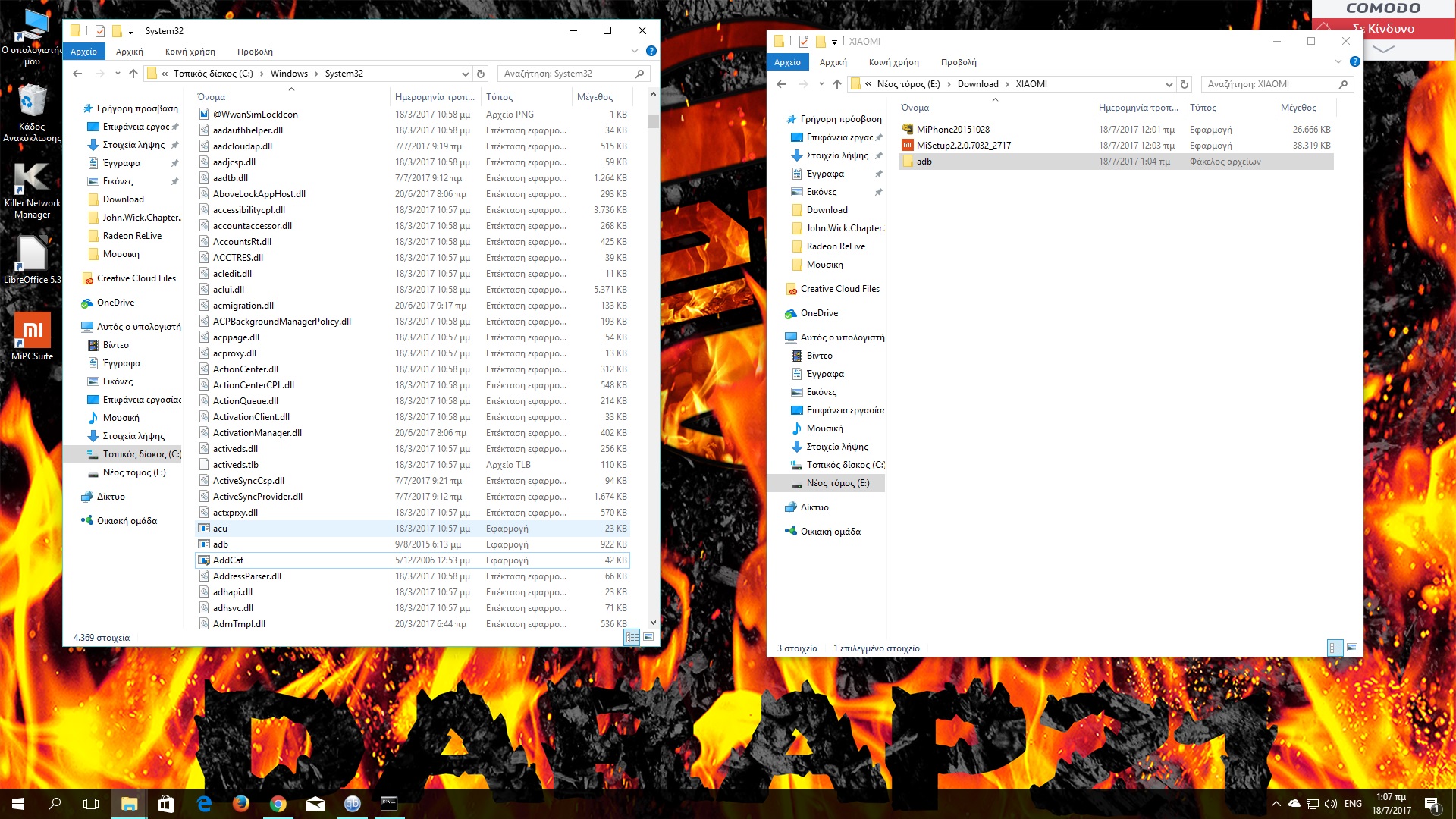Click Windows breadcrumb in System32 address bar

(x=289, y=74)
